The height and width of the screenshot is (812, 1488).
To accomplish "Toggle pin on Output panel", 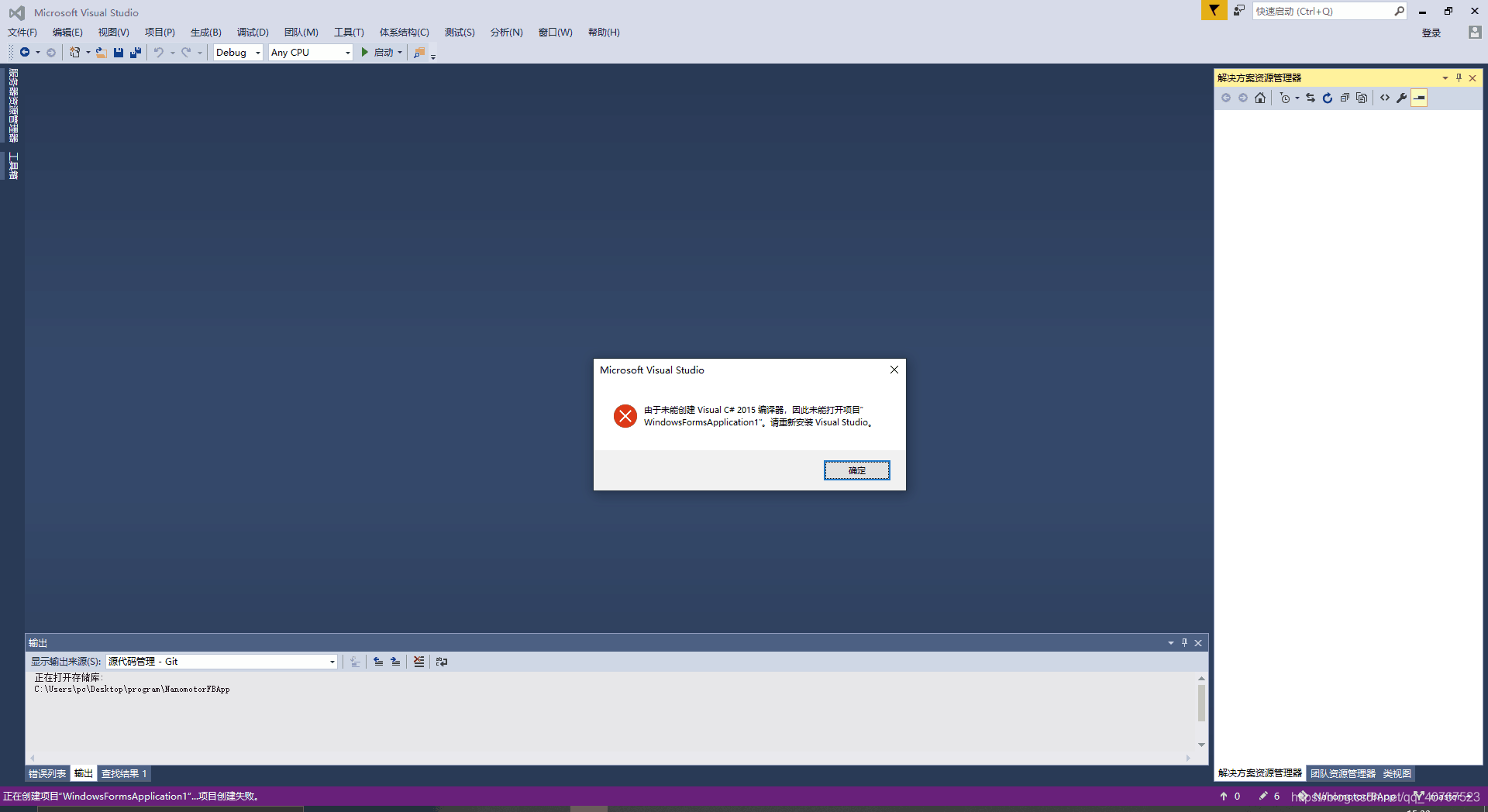I will pos(1184,642).
